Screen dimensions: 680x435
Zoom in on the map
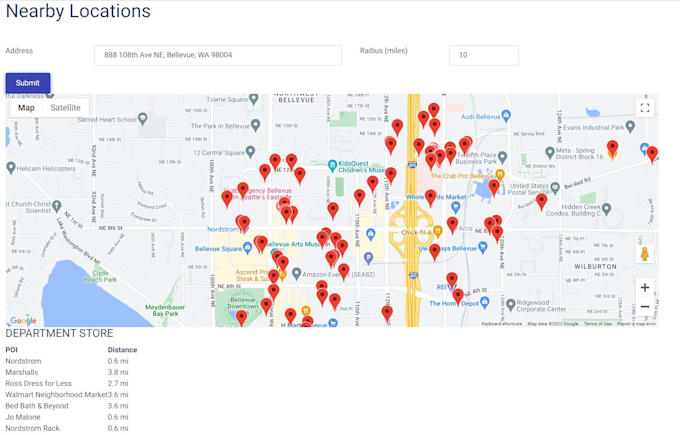point(645,287)
